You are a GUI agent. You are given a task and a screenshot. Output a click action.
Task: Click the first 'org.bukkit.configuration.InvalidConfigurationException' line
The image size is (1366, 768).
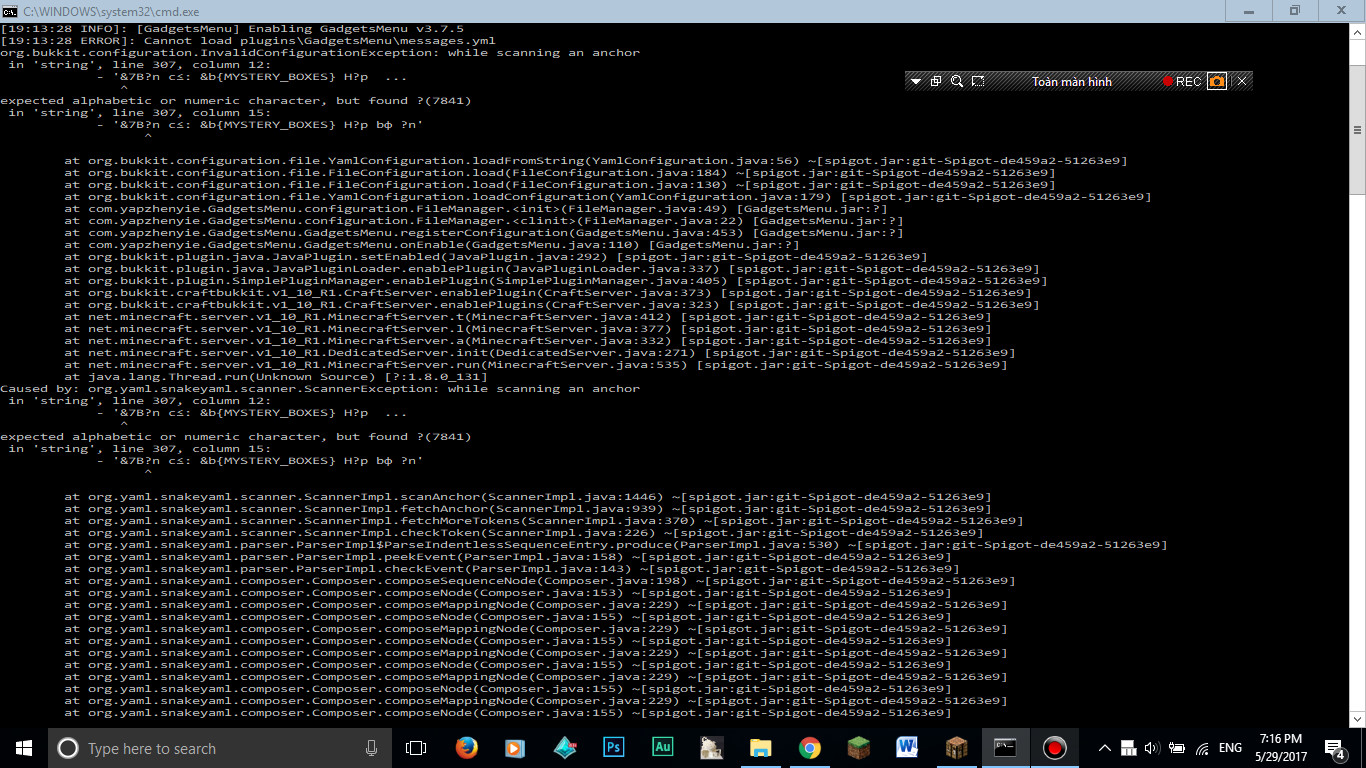coord(320,53)
